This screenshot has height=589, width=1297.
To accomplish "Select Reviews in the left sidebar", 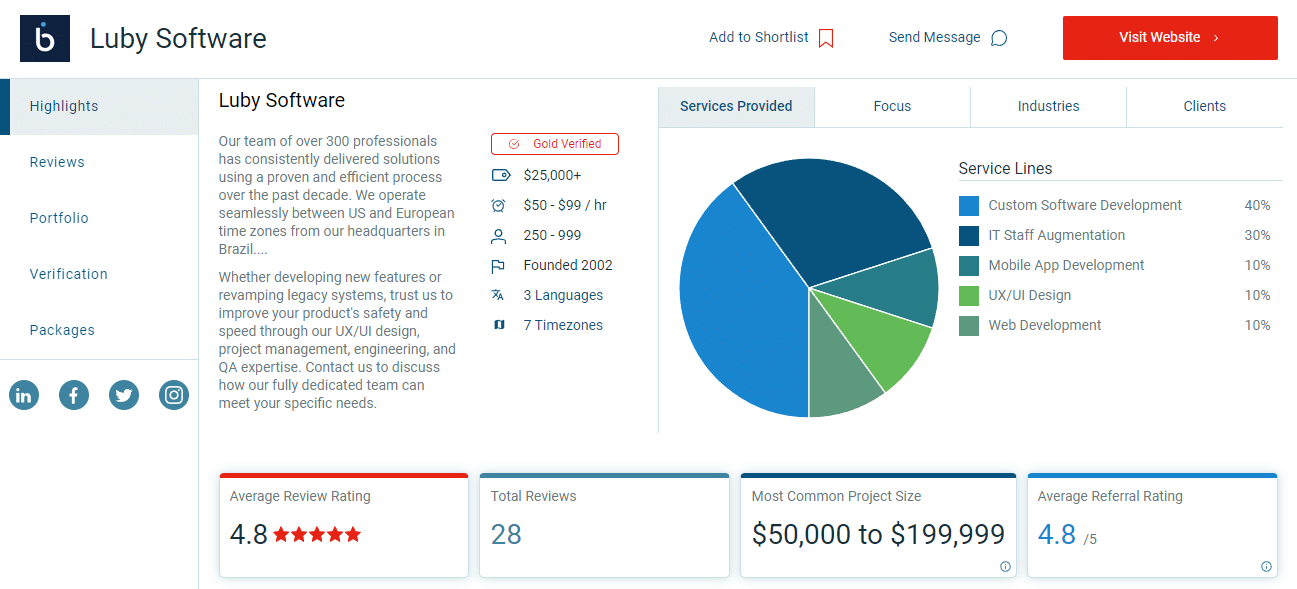I will point(57,162).
